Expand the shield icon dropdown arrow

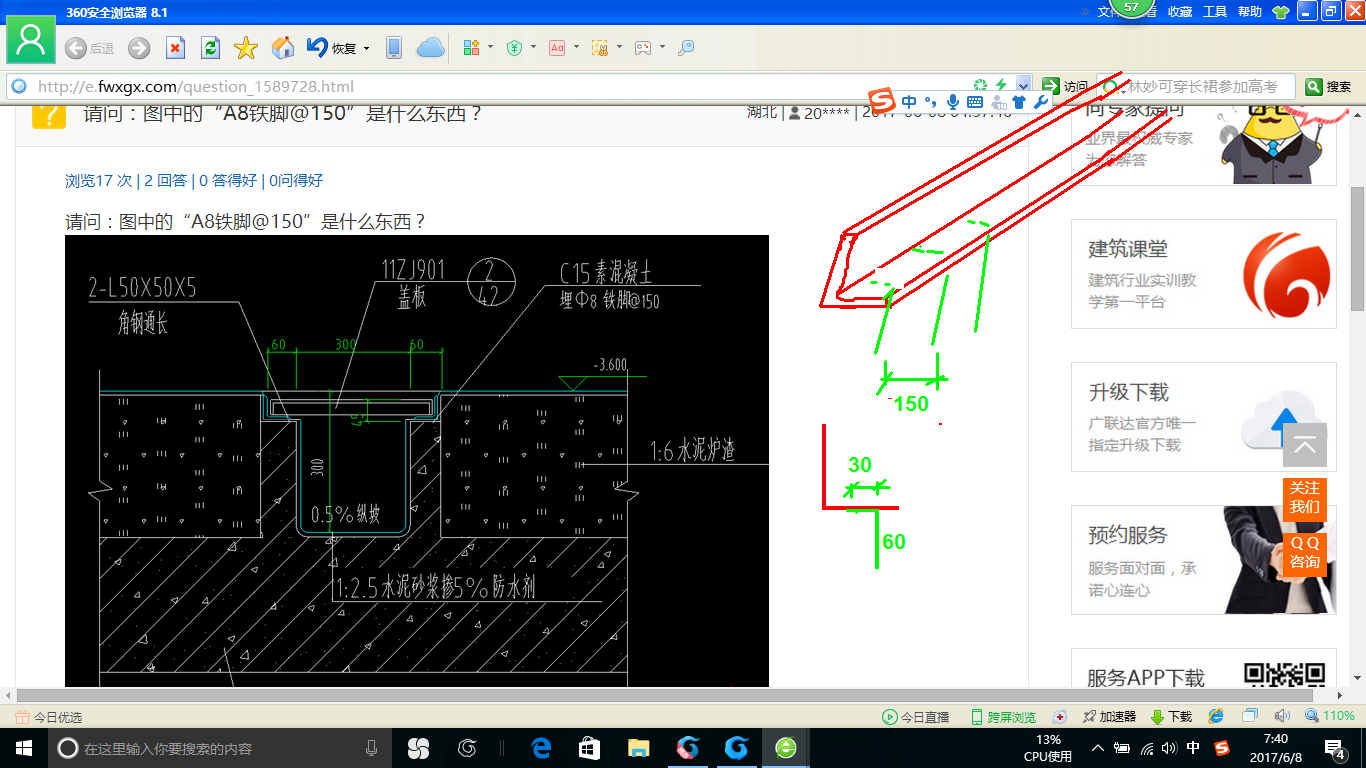(533, 48)
